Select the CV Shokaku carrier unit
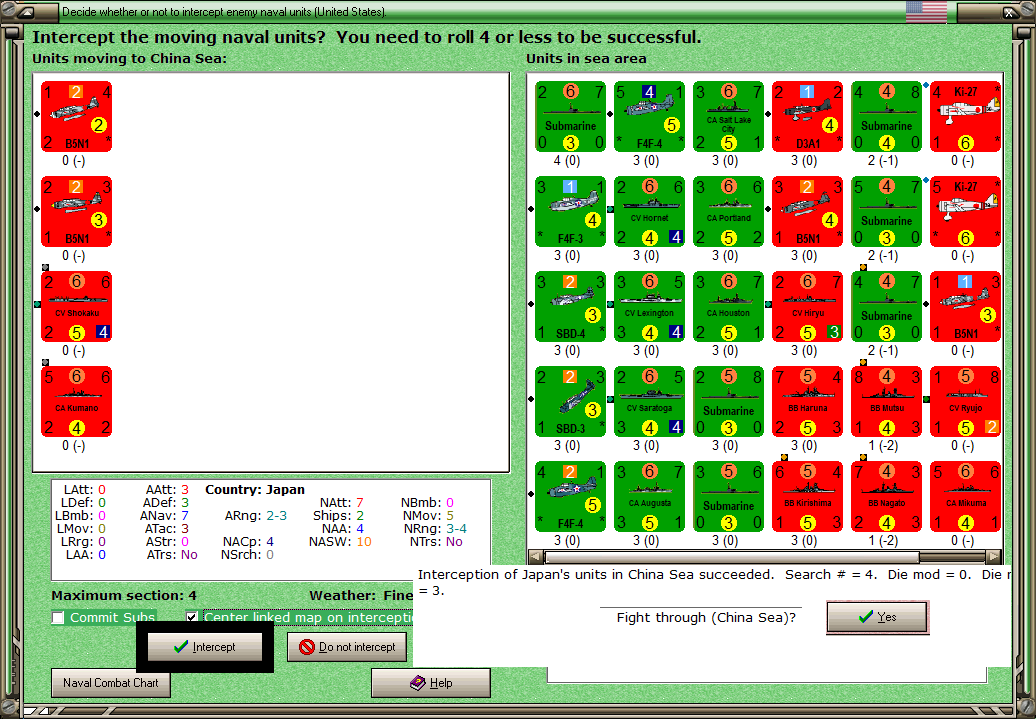This screenshot has height=719, width=1036. coord(77,307)
